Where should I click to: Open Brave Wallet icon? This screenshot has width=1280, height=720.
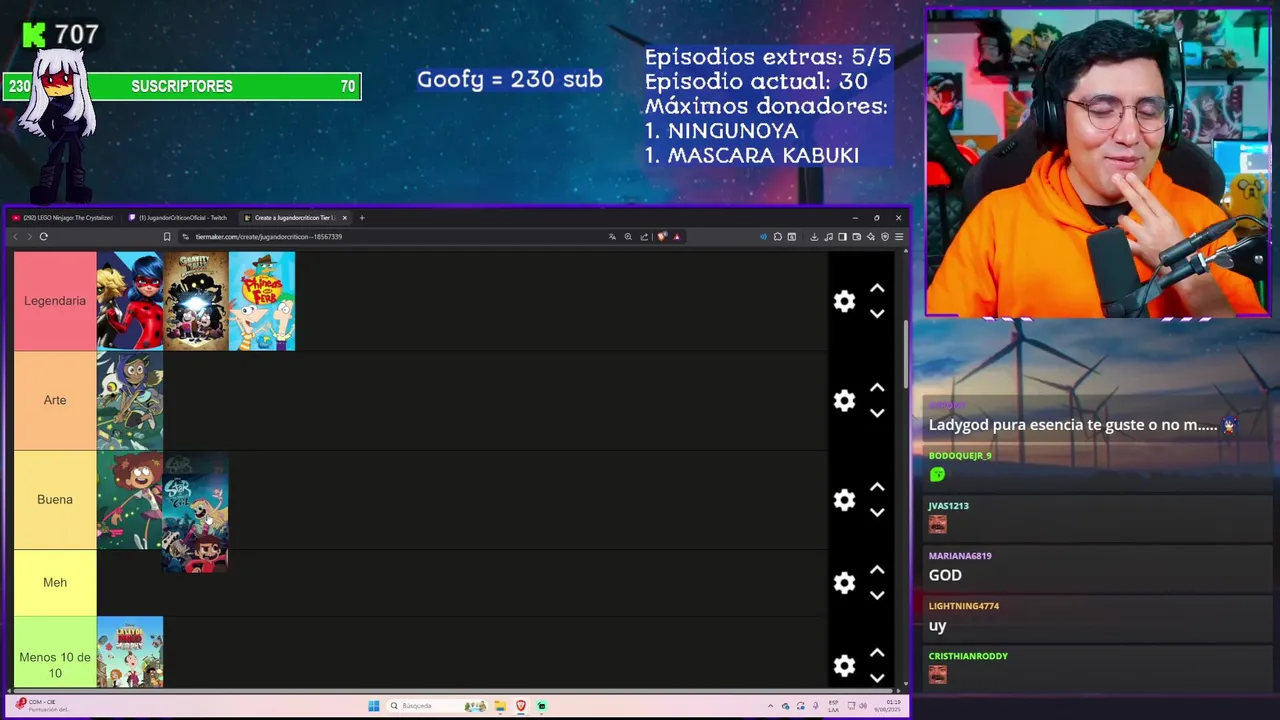857,237
